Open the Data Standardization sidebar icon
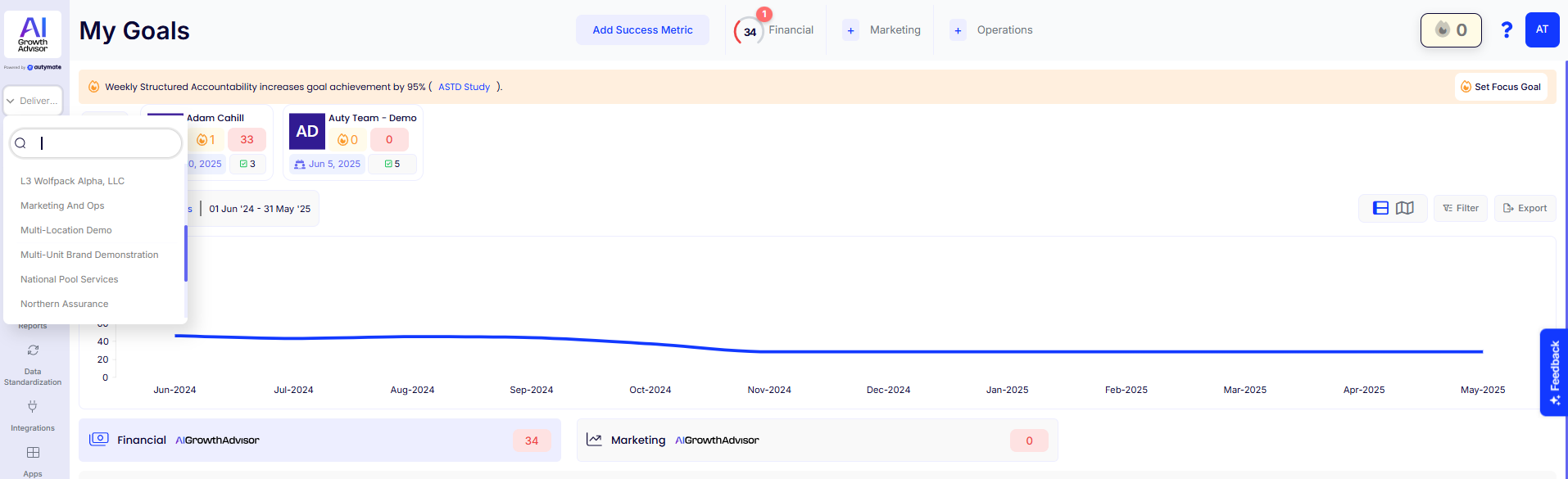This screenshot has width=1568, height=479. point(33,350)
